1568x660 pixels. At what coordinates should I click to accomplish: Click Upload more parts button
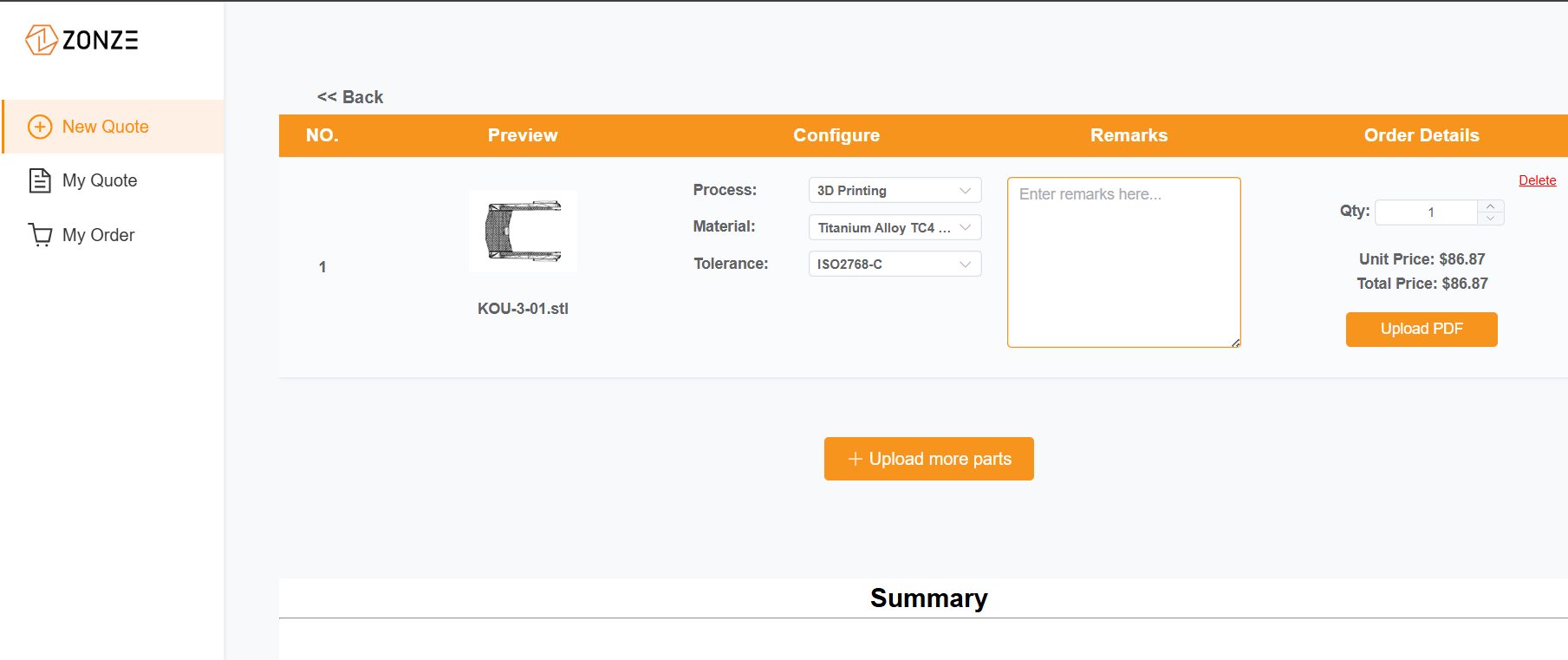point(928,459)
